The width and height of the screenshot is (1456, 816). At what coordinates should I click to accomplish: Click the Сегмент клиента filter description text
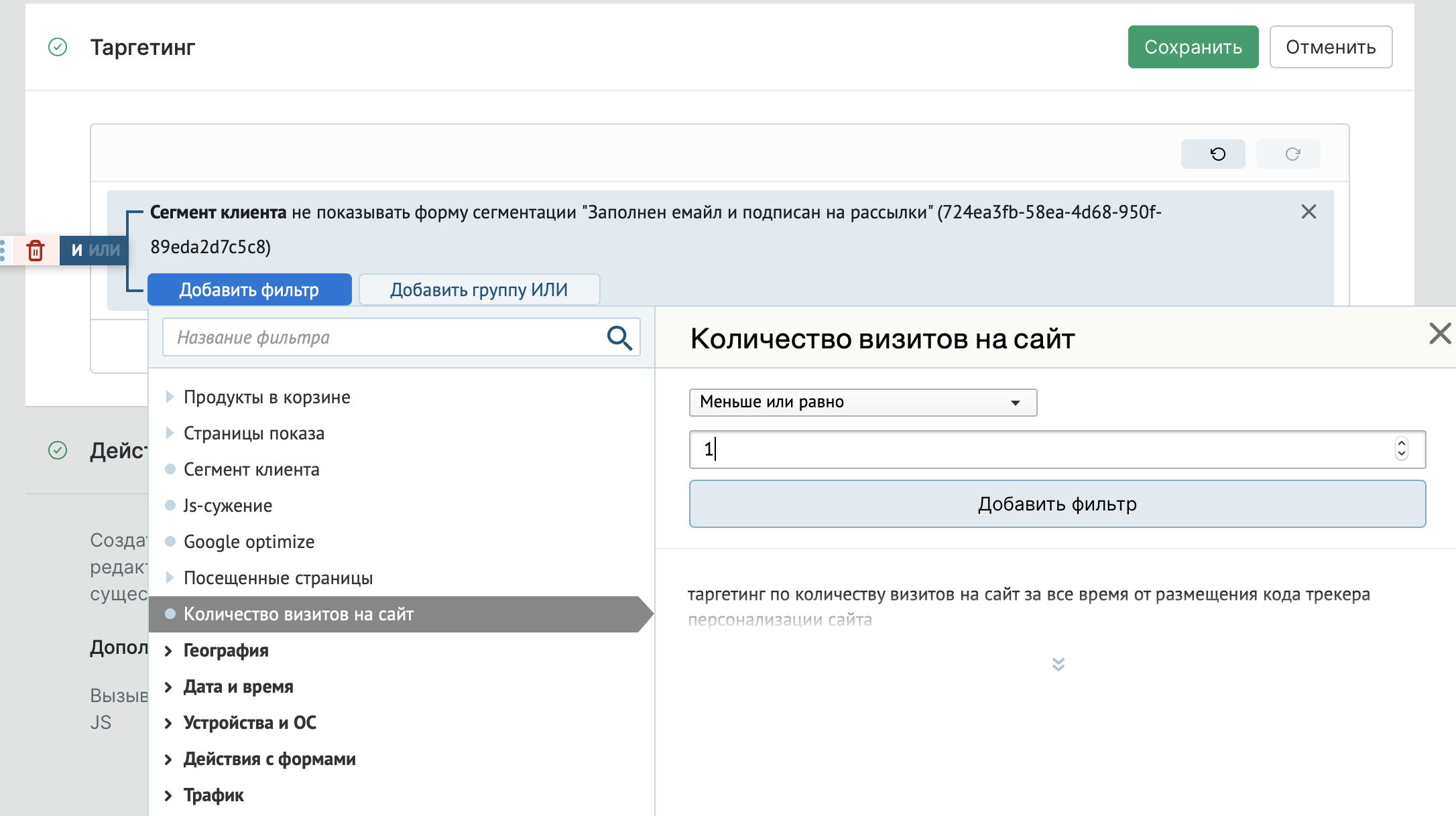[656, 230]
